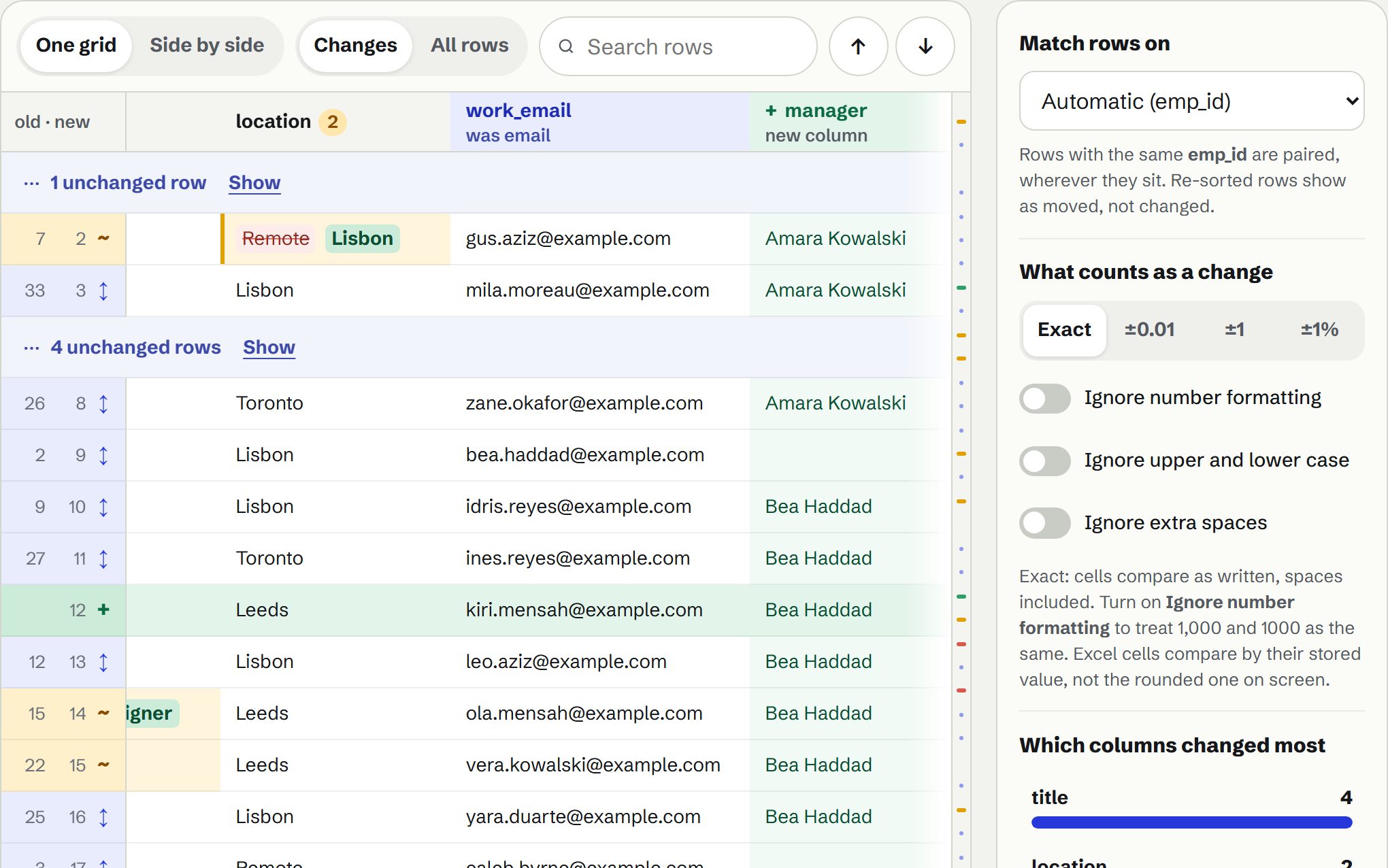Click the partially hidden 'igner' title chip
1388x868 pixels.
[152, 714]
